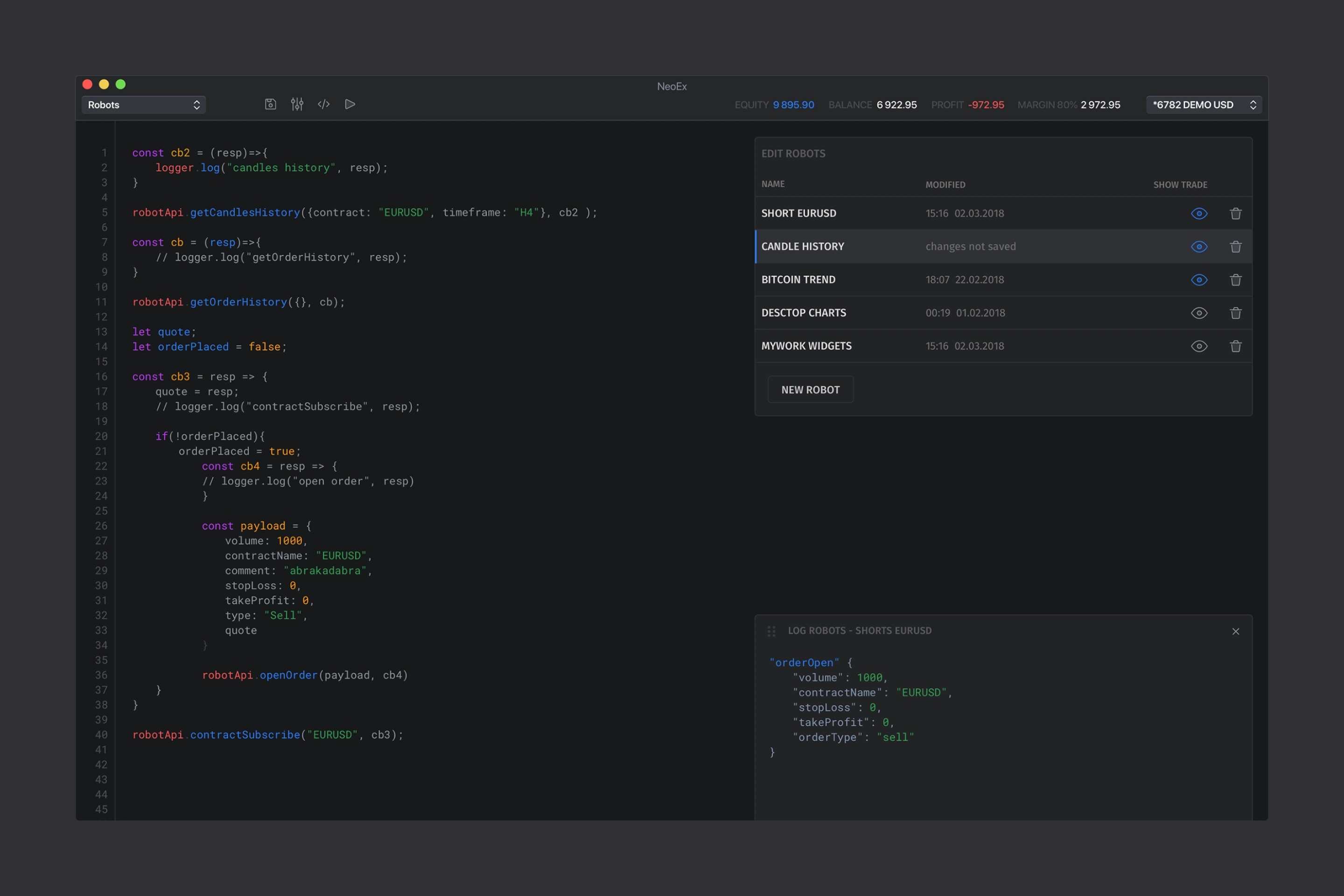1344x896 pixels.
Task: Click the green maximize window button
Action: click(120, 84)
